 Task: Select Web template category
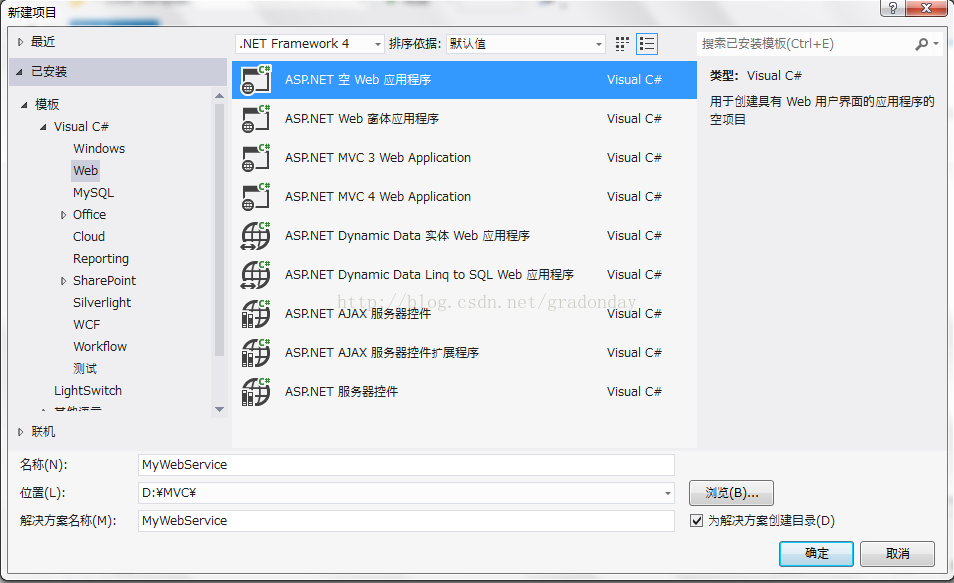point(85,170)
